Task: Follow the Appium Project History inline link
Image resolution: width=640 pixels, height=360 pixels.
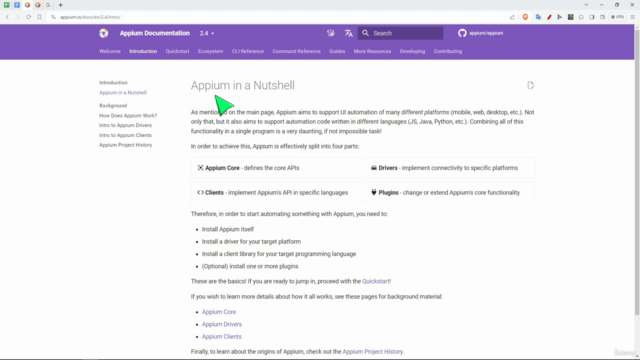Action: (x=372, y=351)
